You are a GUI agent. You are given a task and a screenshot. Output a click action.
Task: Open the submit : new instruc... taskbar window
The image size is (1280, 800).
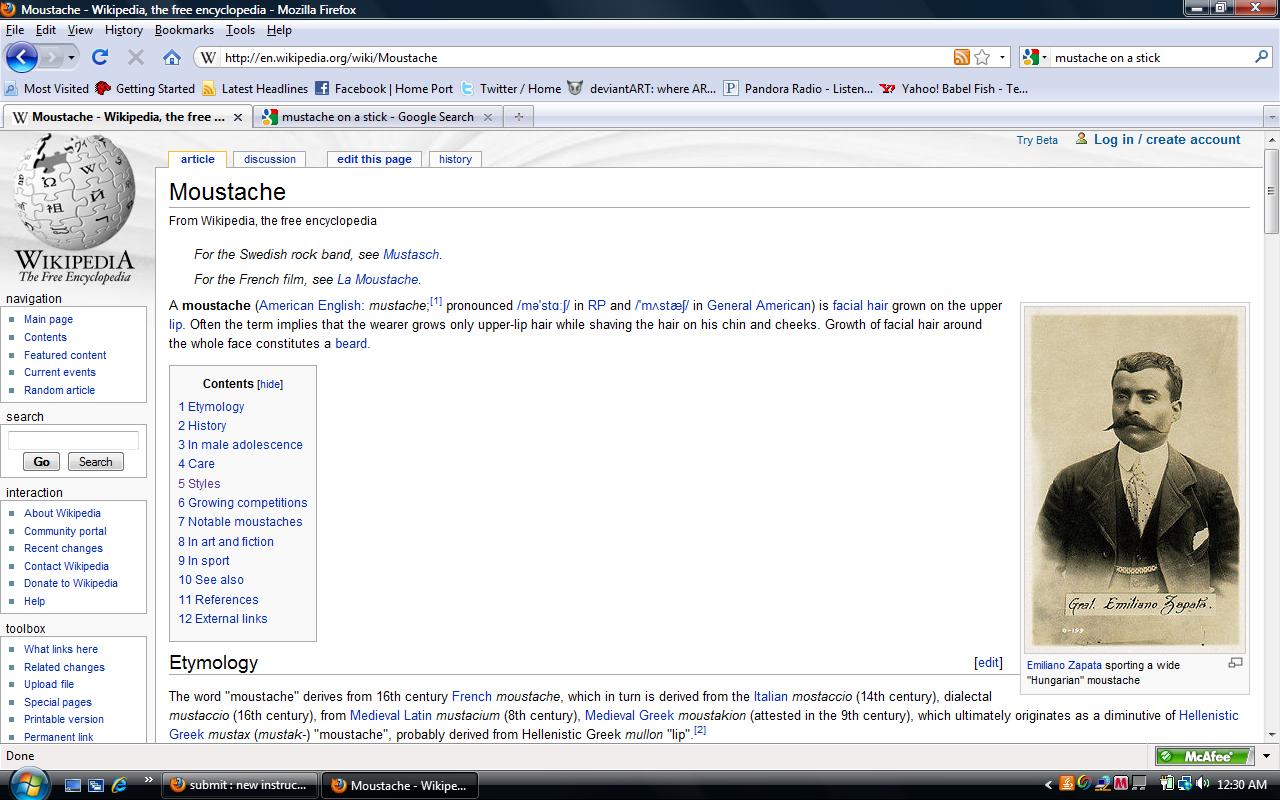240,785
